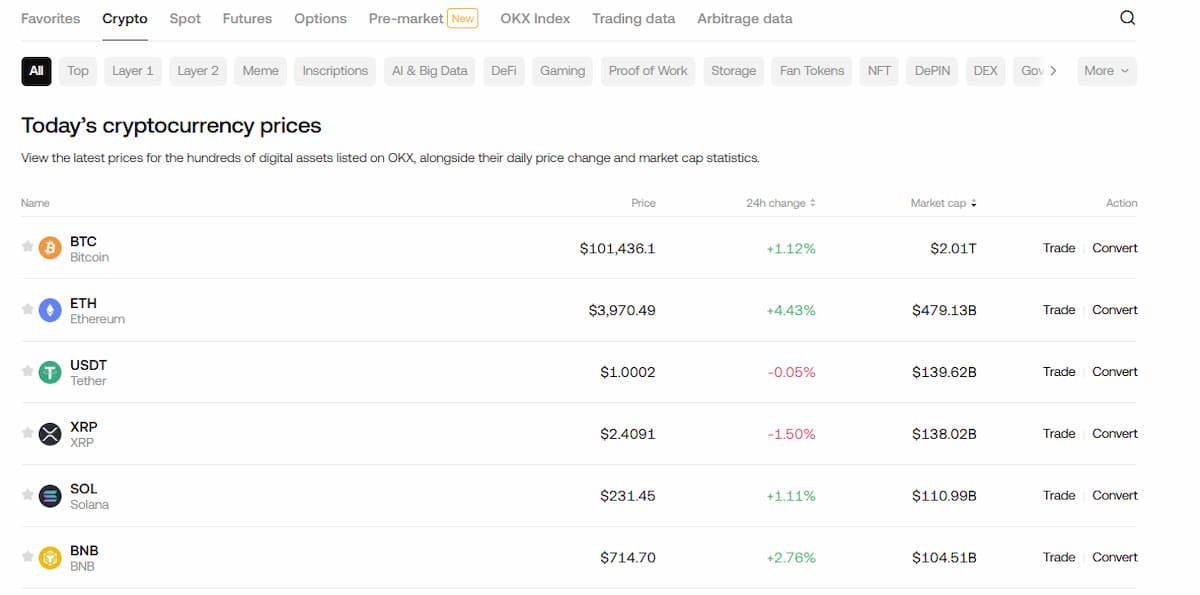Favorite BTC with its star
This screenshot has height=595, width=1200.
point(28,246)
